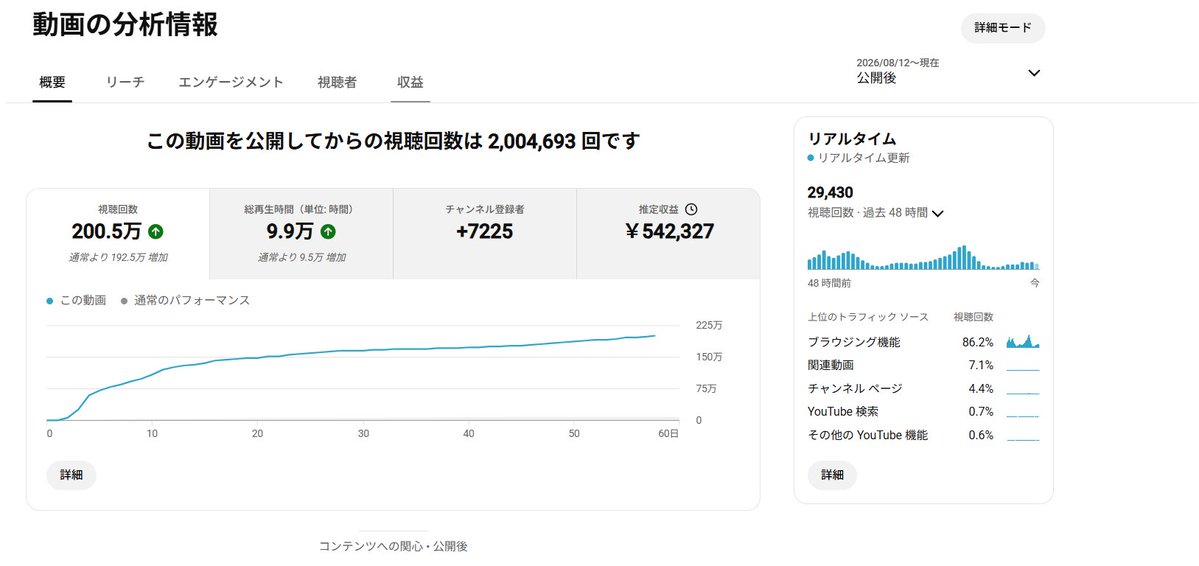This screenshot has height=566, width=1199.
Task: Click the 上位のトラフィック ソース header
Action: coord(868,317)
